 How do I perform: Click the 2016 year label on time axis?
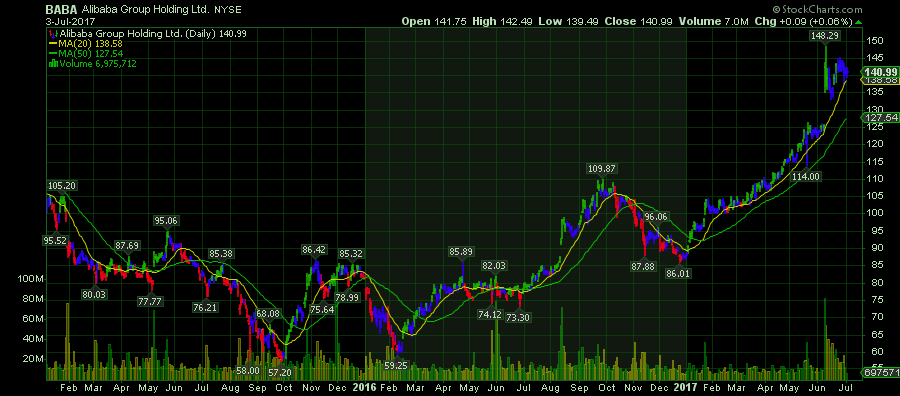pyautogui.click(x=364, y=387)
